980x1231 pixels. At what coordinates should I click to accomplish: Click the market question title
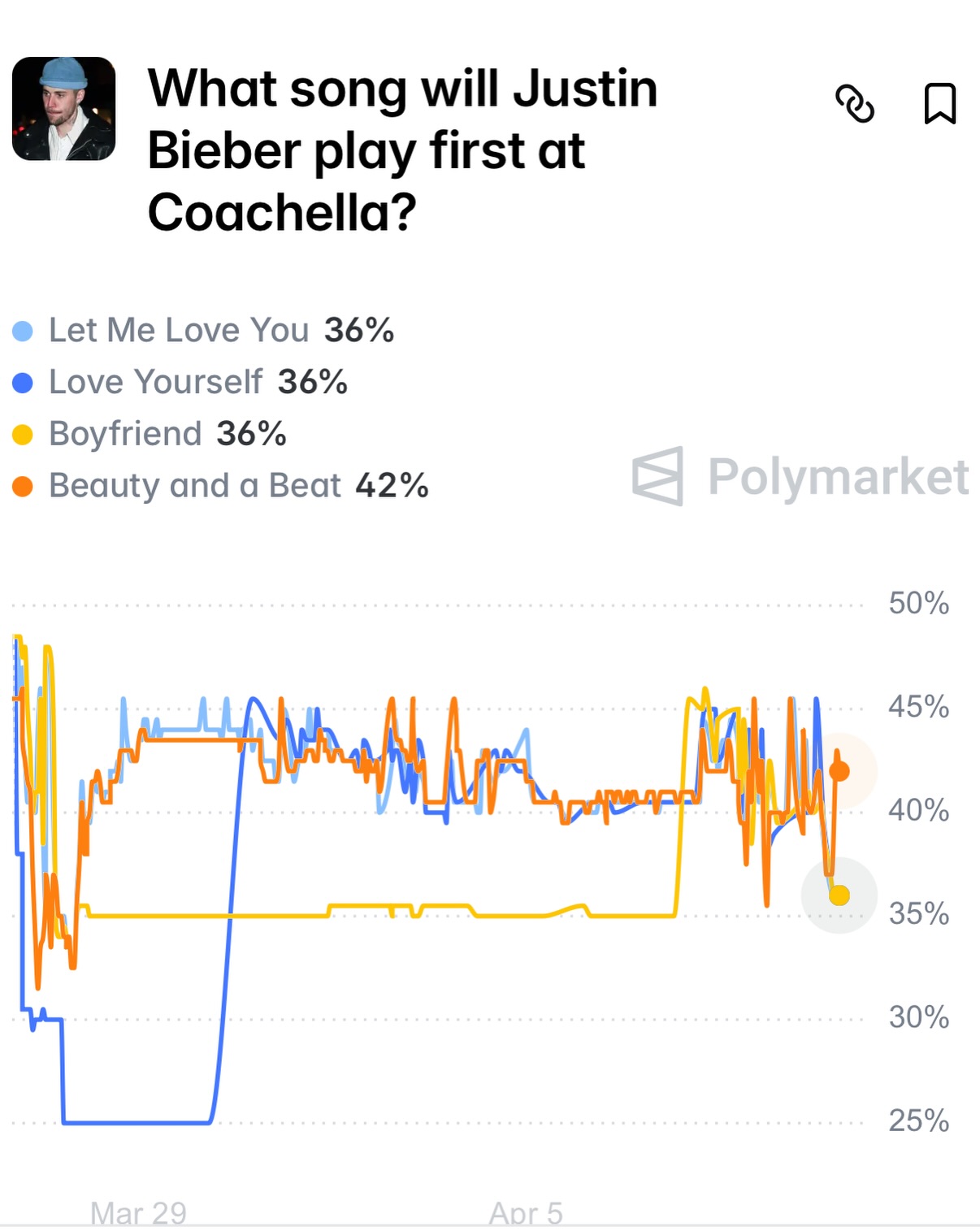(x=402, y=150)
